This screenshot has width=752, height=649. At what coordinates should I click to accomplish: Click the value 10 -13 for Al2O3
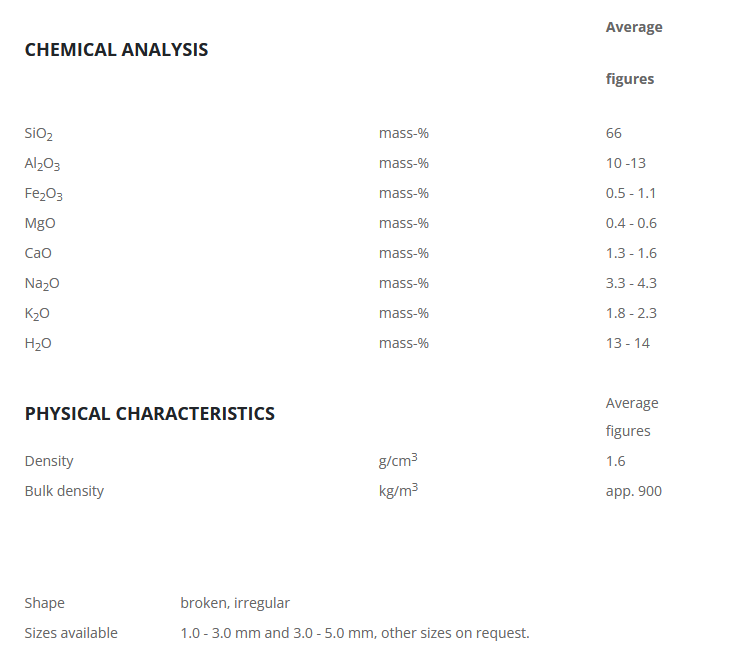pos(626,163)
